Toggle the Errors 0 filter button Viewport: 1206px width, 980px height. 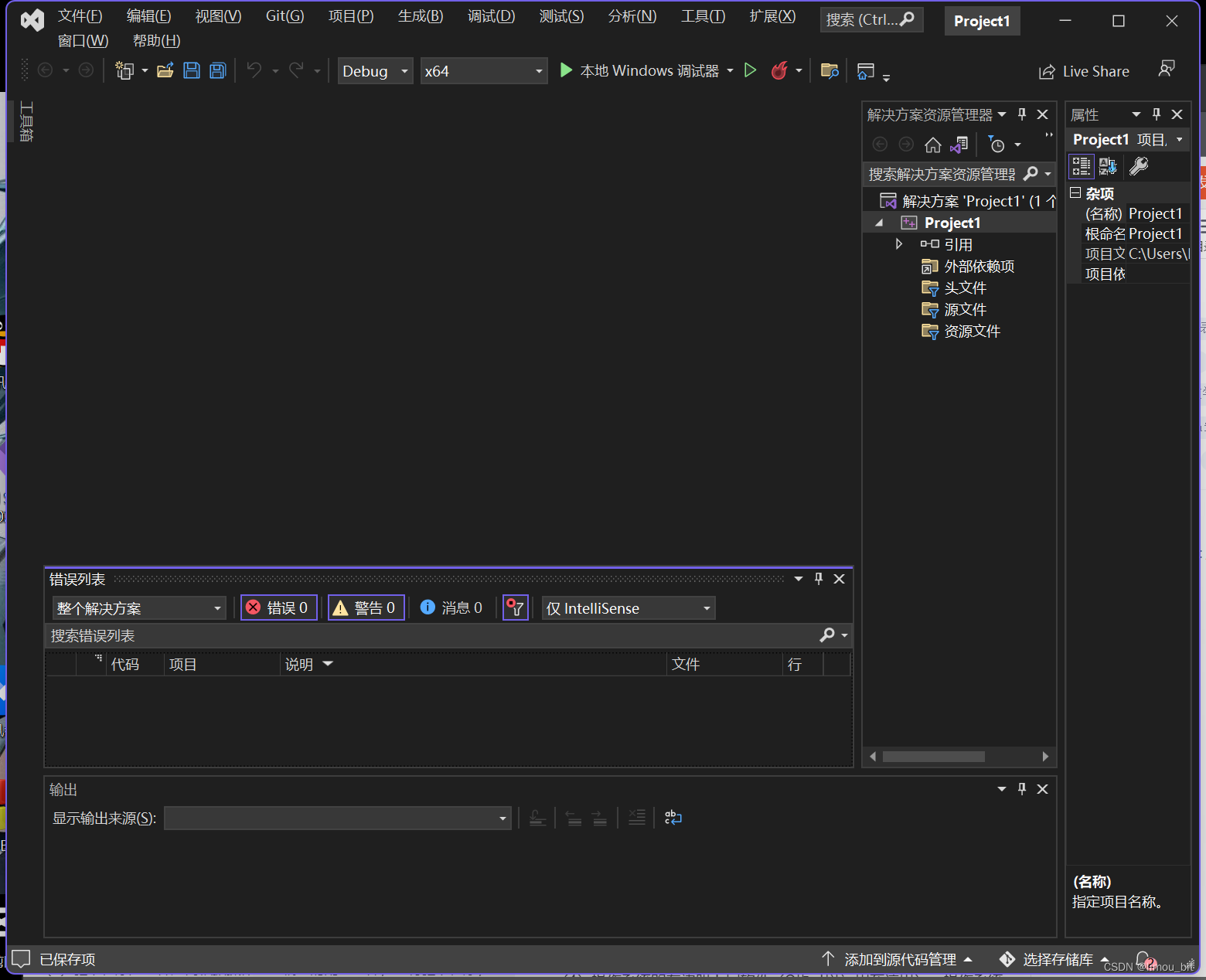279,608
